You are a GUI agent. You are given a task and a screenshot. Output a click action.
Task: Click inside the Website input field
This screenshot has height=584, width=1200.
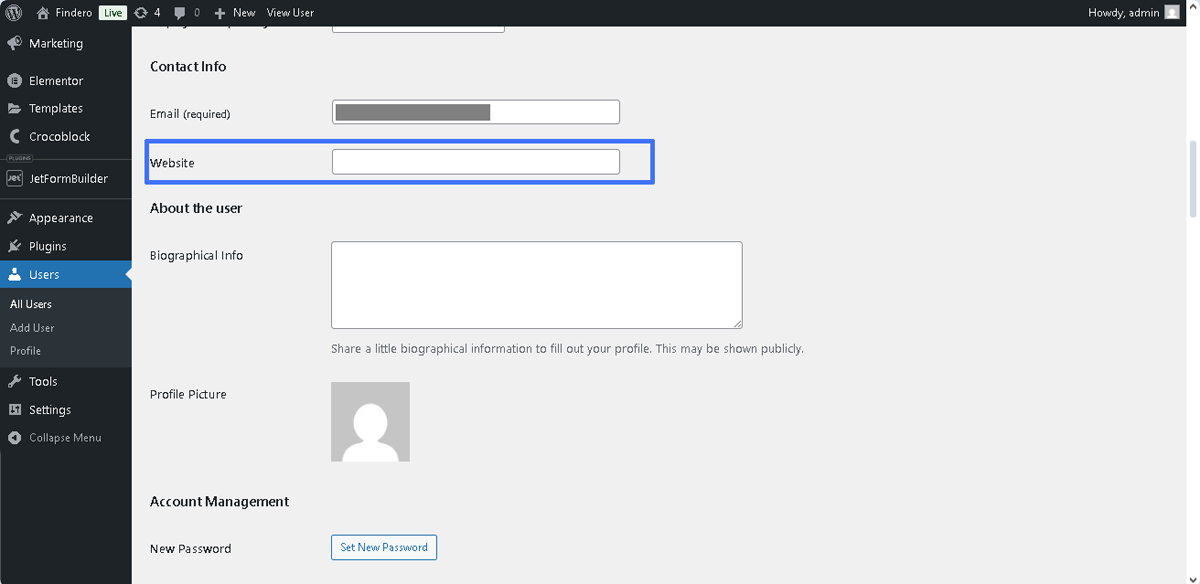475,161
